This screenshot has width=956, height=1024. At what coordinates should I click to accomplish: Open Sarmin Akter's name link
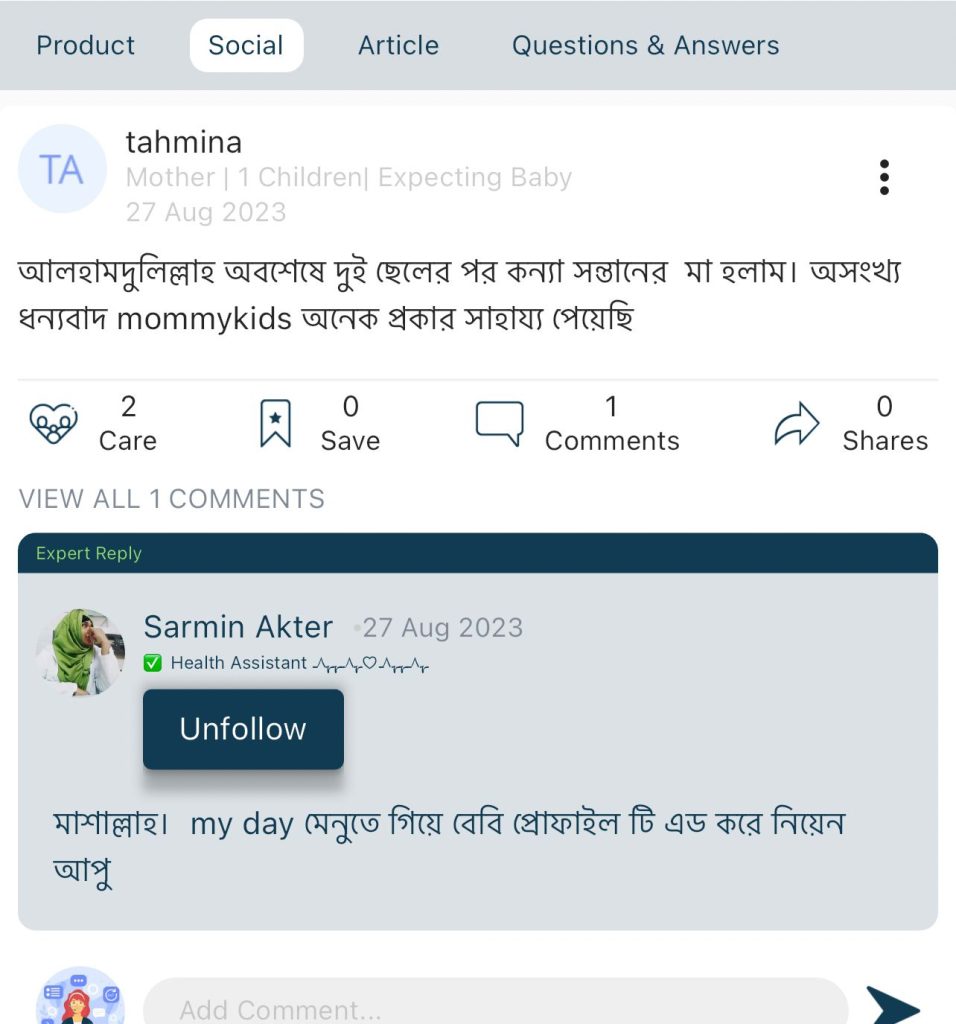(x=238, y=627)
